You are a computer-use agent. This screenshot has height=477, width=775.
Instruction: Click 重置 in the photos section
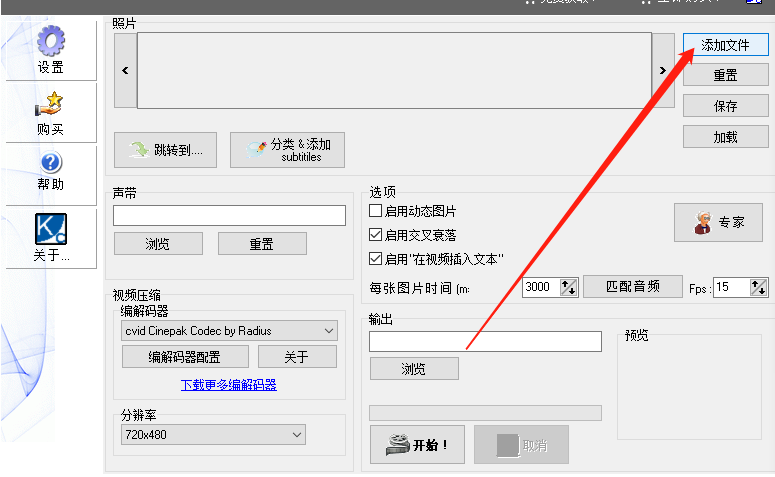coord(726,75)
